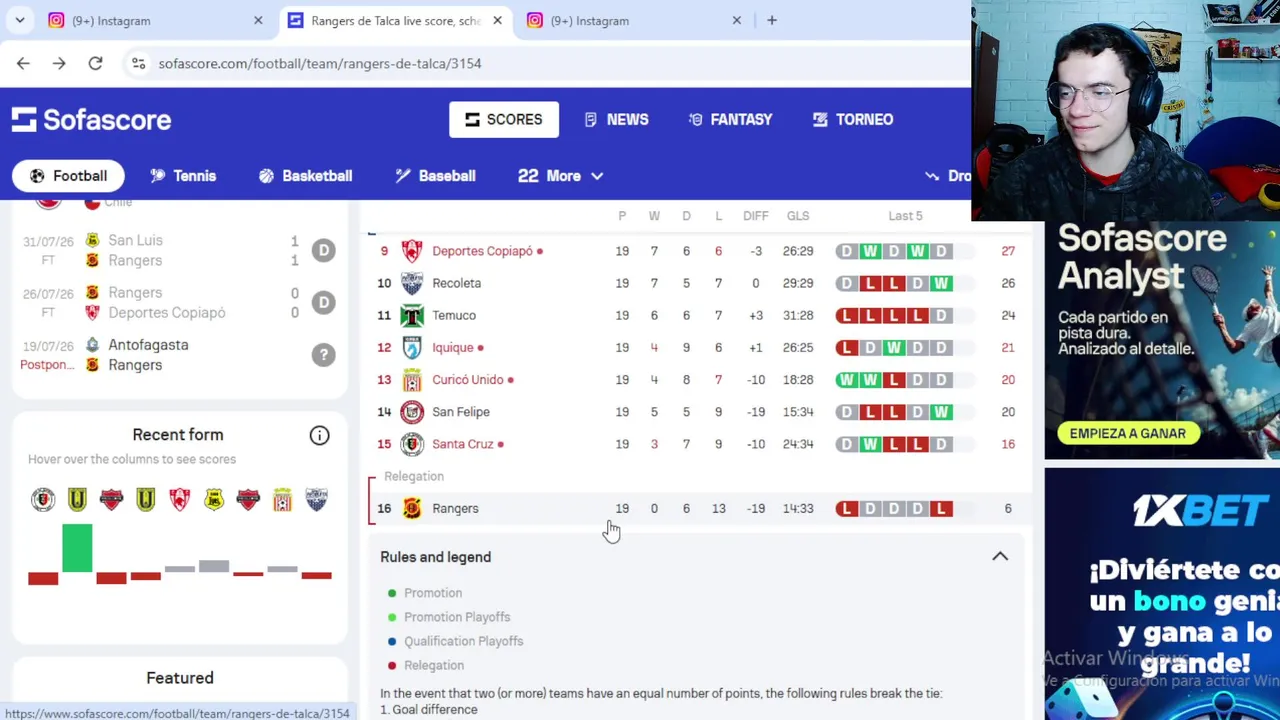The image size is (1280, 720).
Task: Expand the 22 More sports dropdown
Action: tap(560, 176)
